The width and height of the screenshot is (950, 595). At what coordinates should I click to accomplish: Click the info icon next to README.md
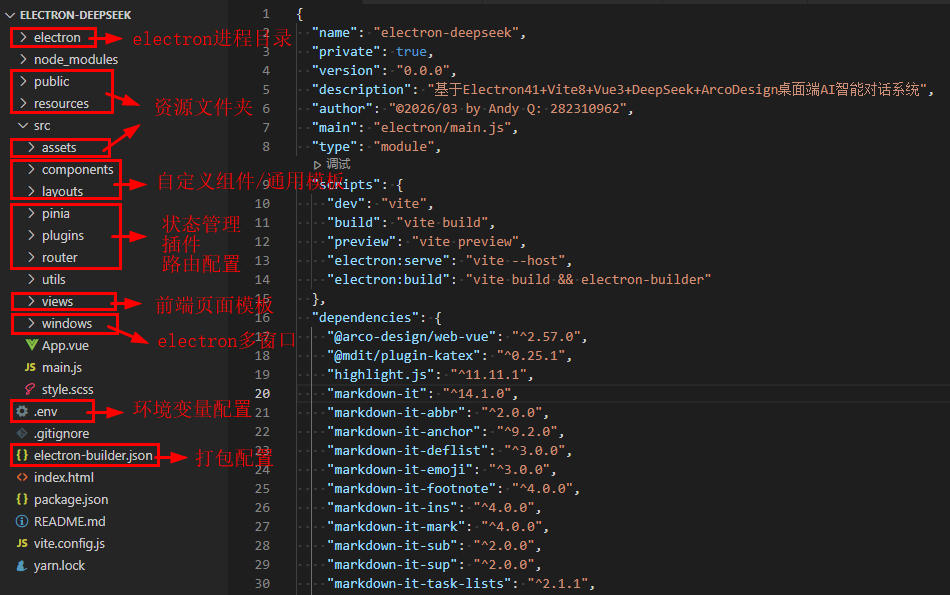[x=22, y=521]
